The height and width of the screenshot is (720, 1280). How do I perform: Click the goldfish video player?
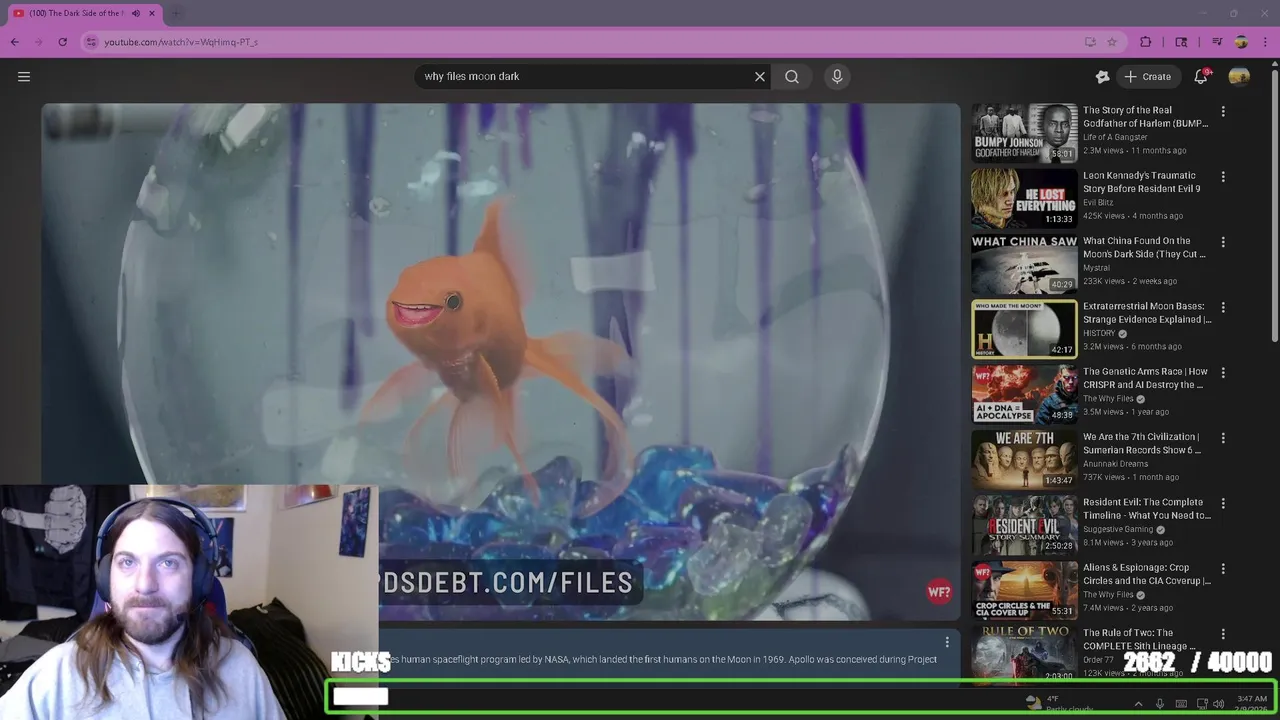500,361
